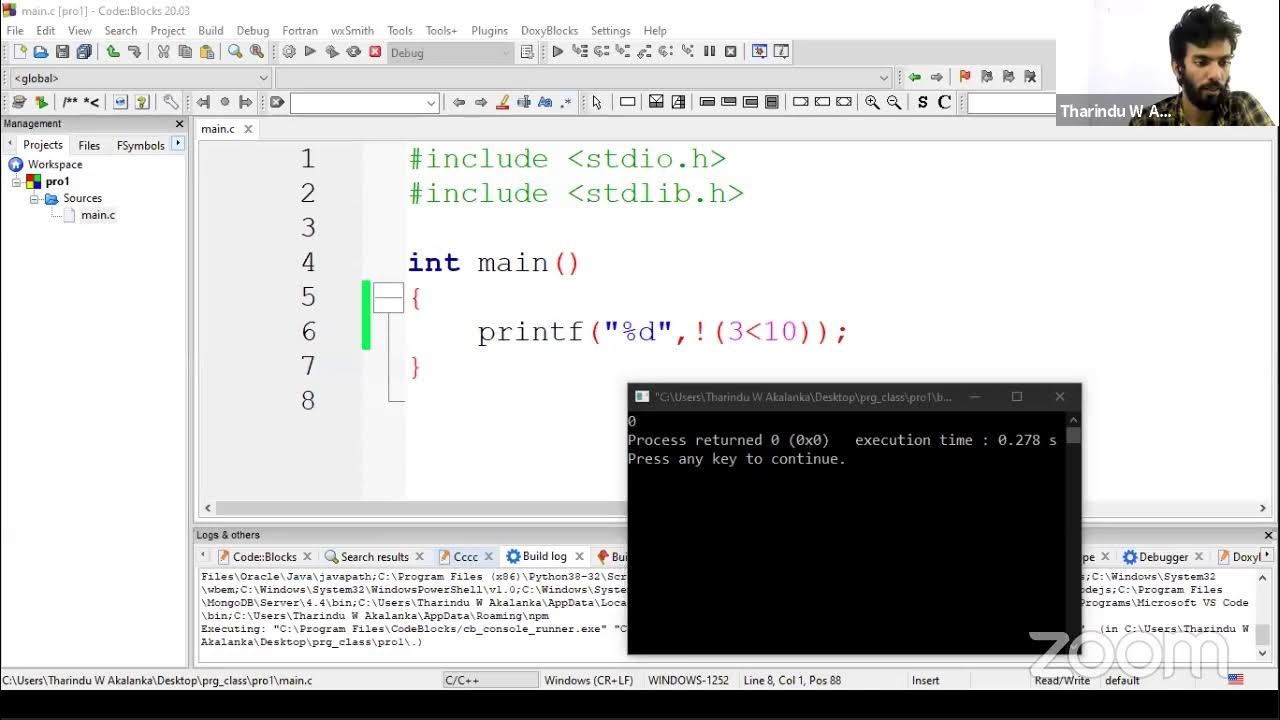Open the <global> scope dropdown
This screenshot has width=1280, height=720.
264,78
